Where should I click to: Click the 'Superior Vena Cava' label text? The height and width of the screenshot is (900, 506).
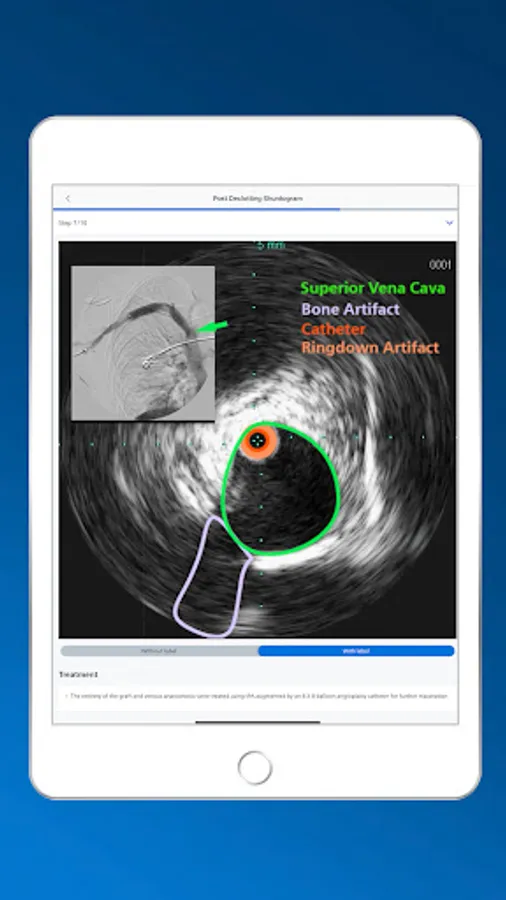tap(373, 288)
